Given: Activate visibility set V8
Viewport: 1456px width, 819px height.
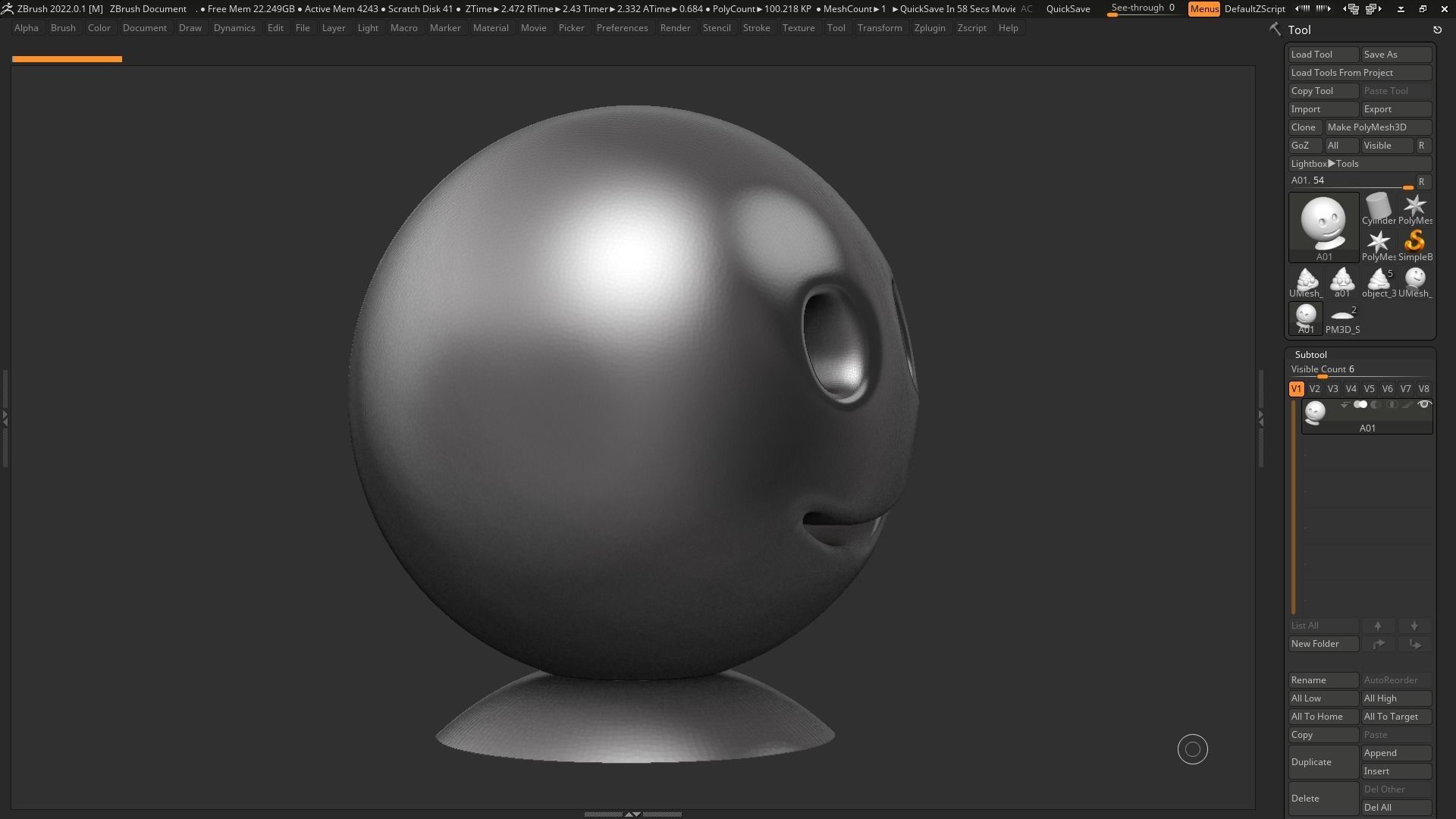Looking at the screenshot, I should coord(1423,389).
